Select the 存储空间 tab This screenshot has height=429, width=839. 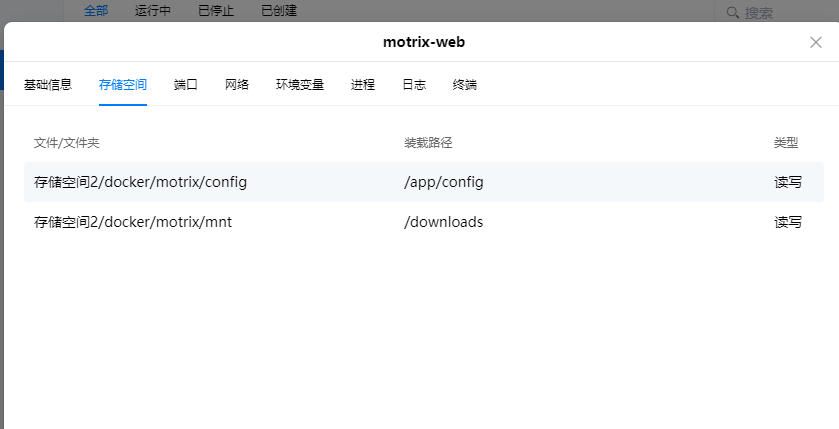[123, 85]
